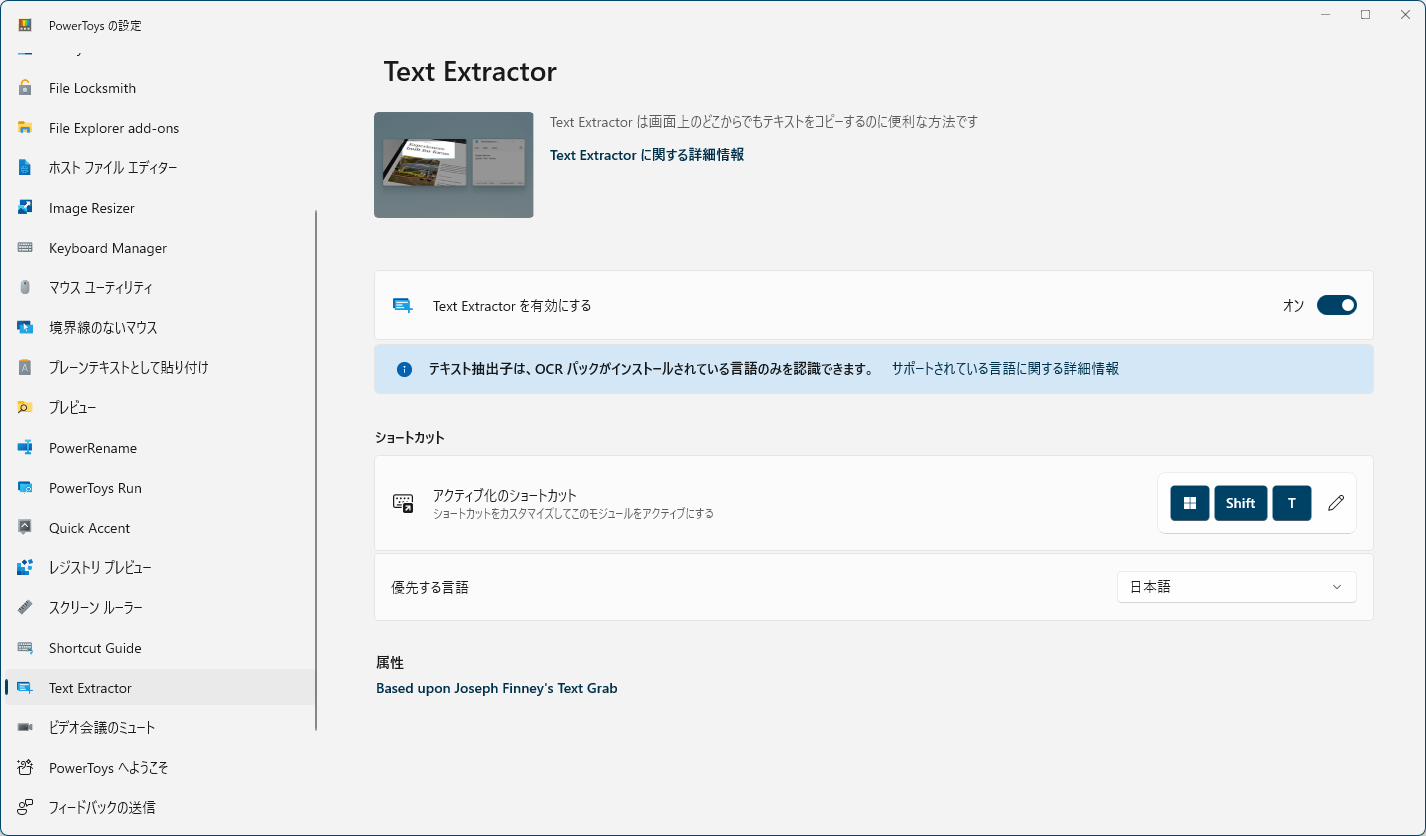Click the PowerToys へようこそ icon
This screenshot has width=1426, height=836.
point(25,768)
